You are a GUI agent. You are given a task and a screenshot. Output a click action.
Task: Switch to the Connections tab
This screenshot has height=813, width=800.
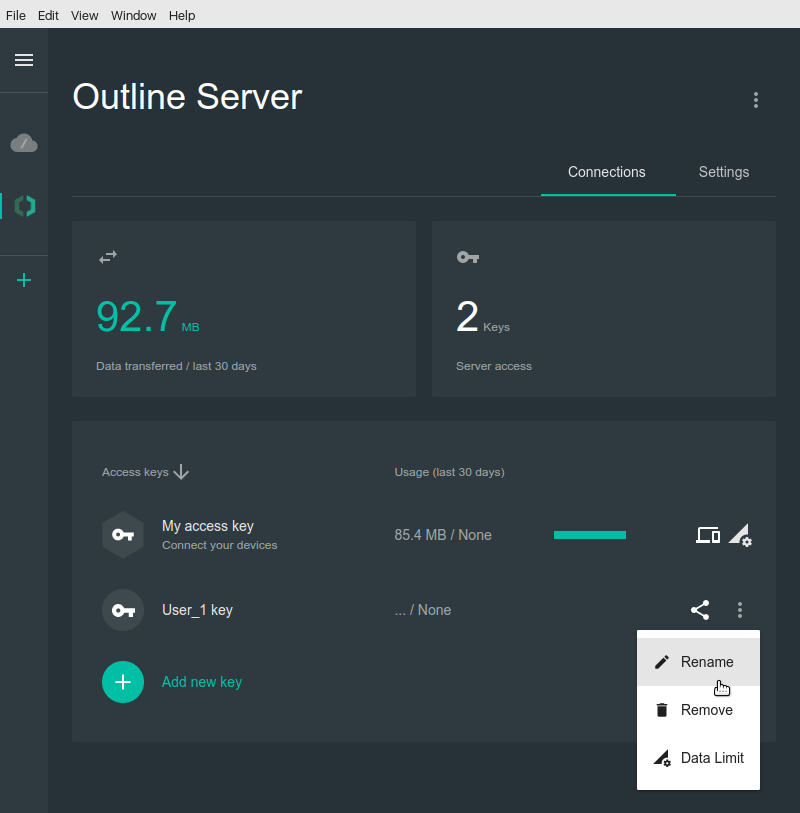[607, 172]
